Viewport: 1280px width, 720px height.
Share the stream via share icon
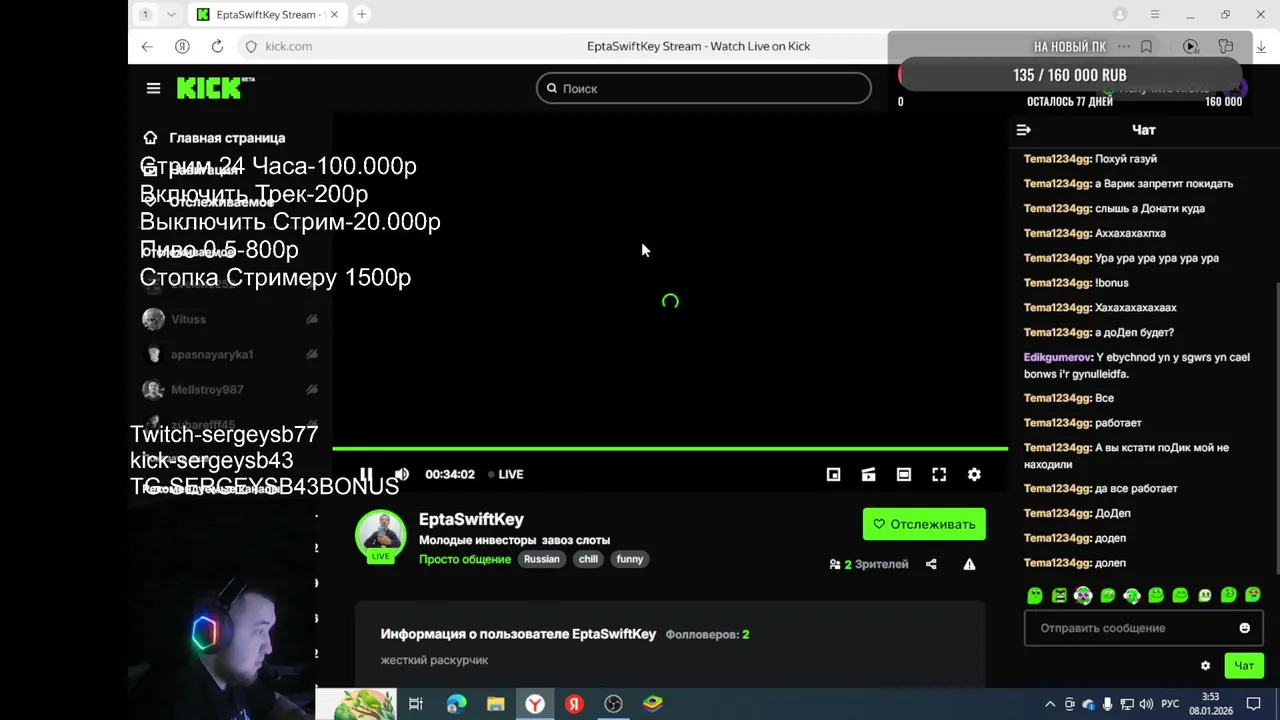coord(931,564)
